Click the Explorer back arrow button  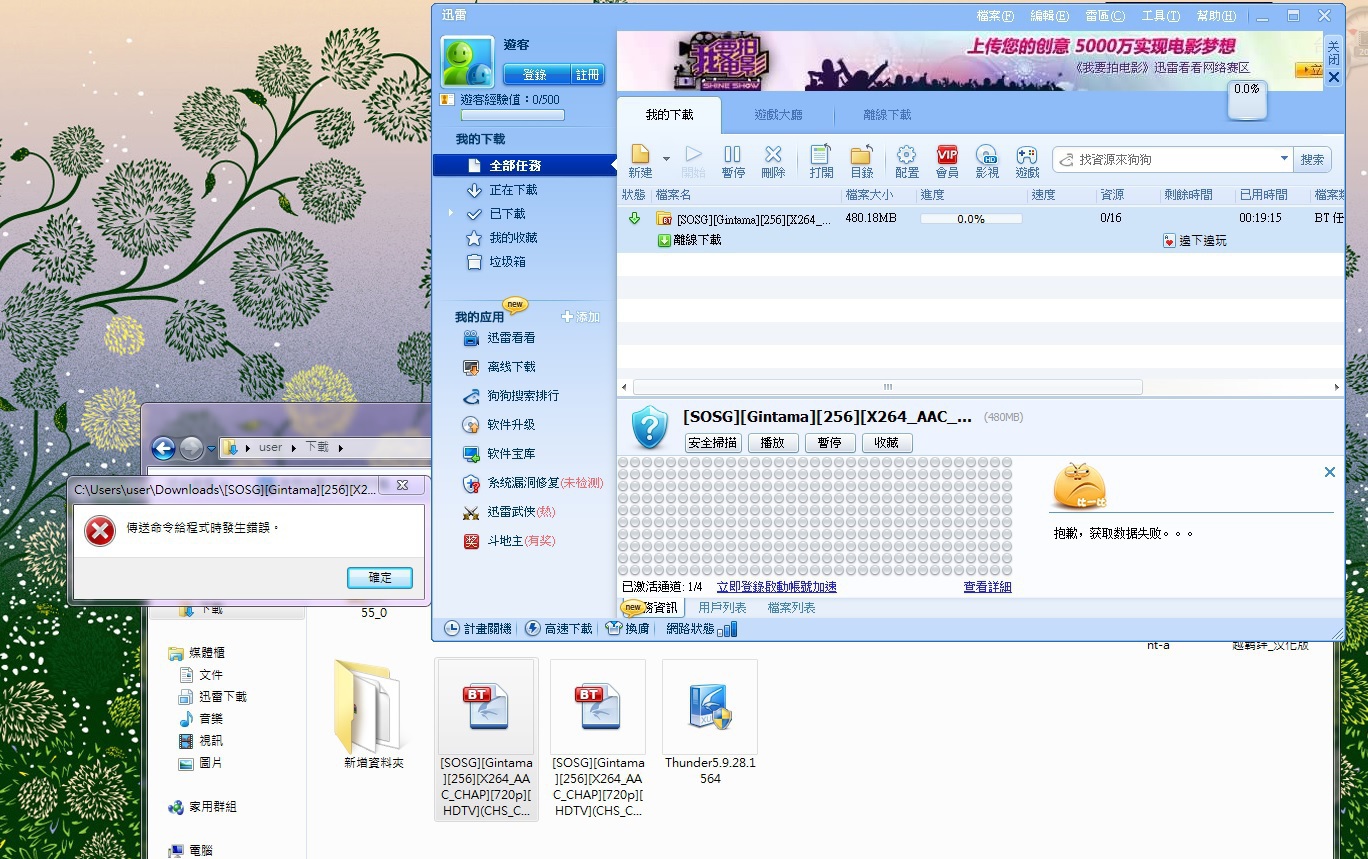pyautogui.click(x=163, y=448)
